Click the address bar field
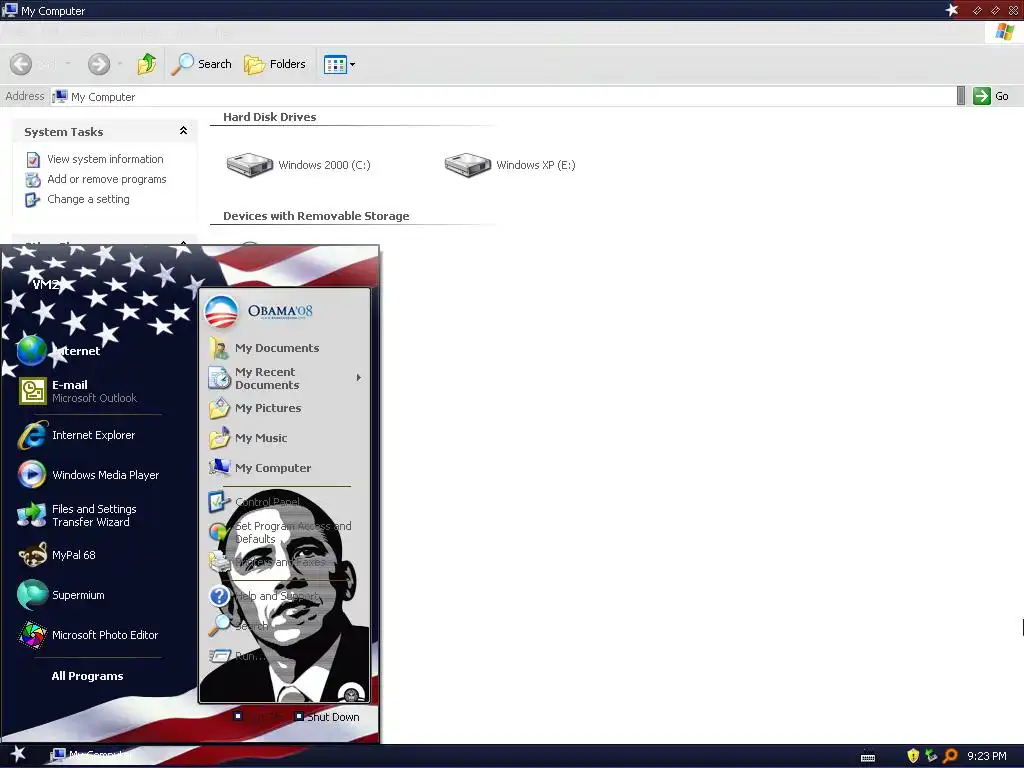 pos(503,97)
